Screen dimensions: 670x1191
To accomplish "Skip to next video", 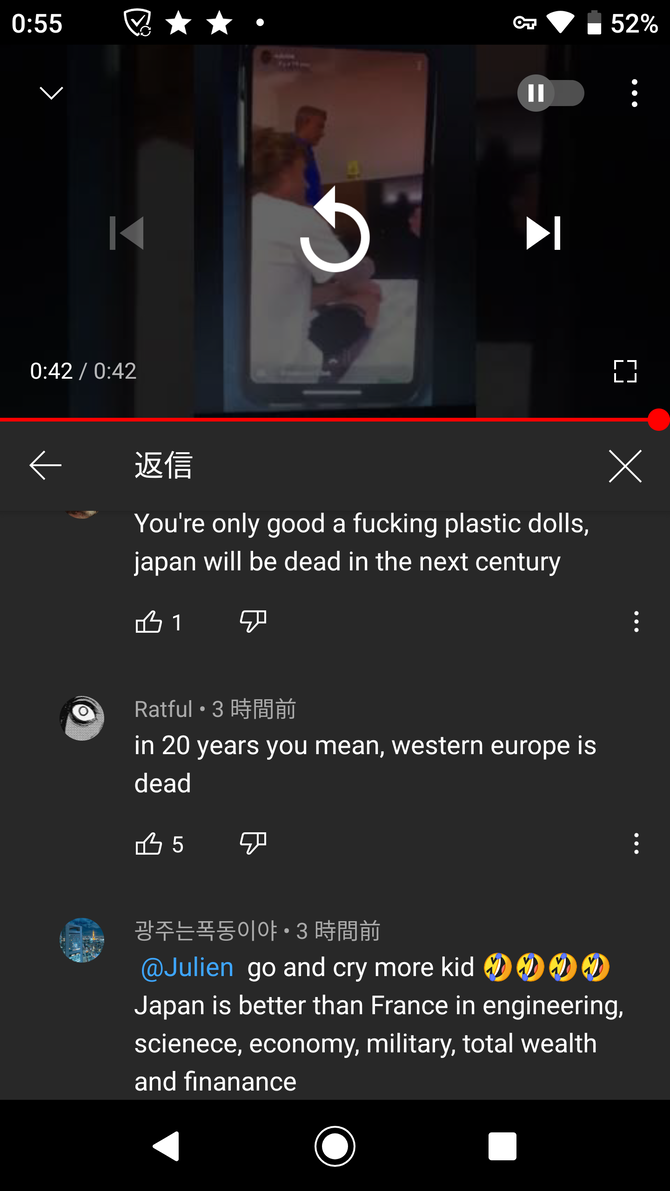I will click(544, 233).
